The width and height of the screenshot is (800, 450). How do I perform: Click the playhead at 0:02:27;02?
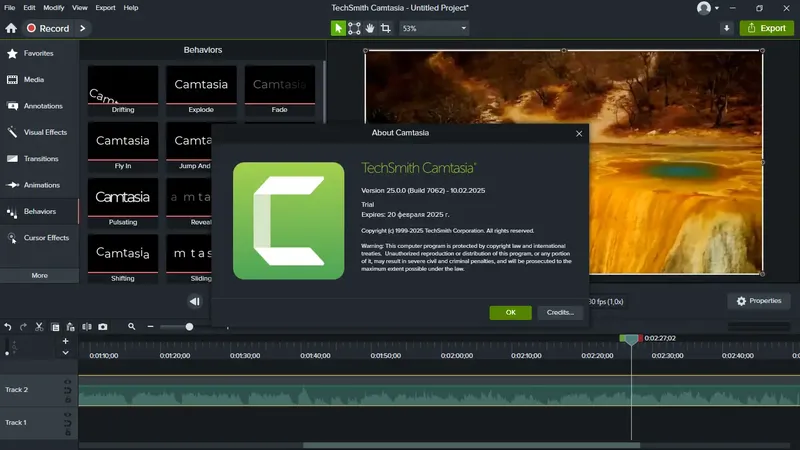pyautogui.click(x=631, y=339)
